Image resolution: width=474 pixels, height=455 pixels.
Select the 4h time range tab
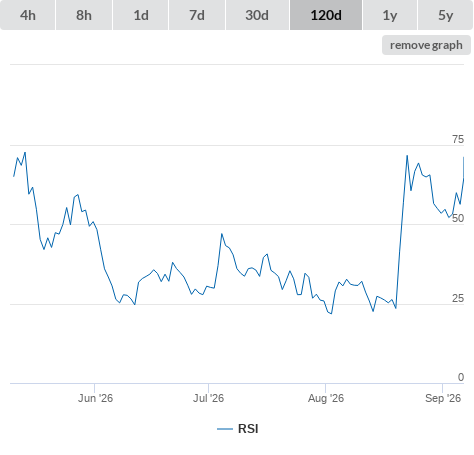click(x=28, y=15)
